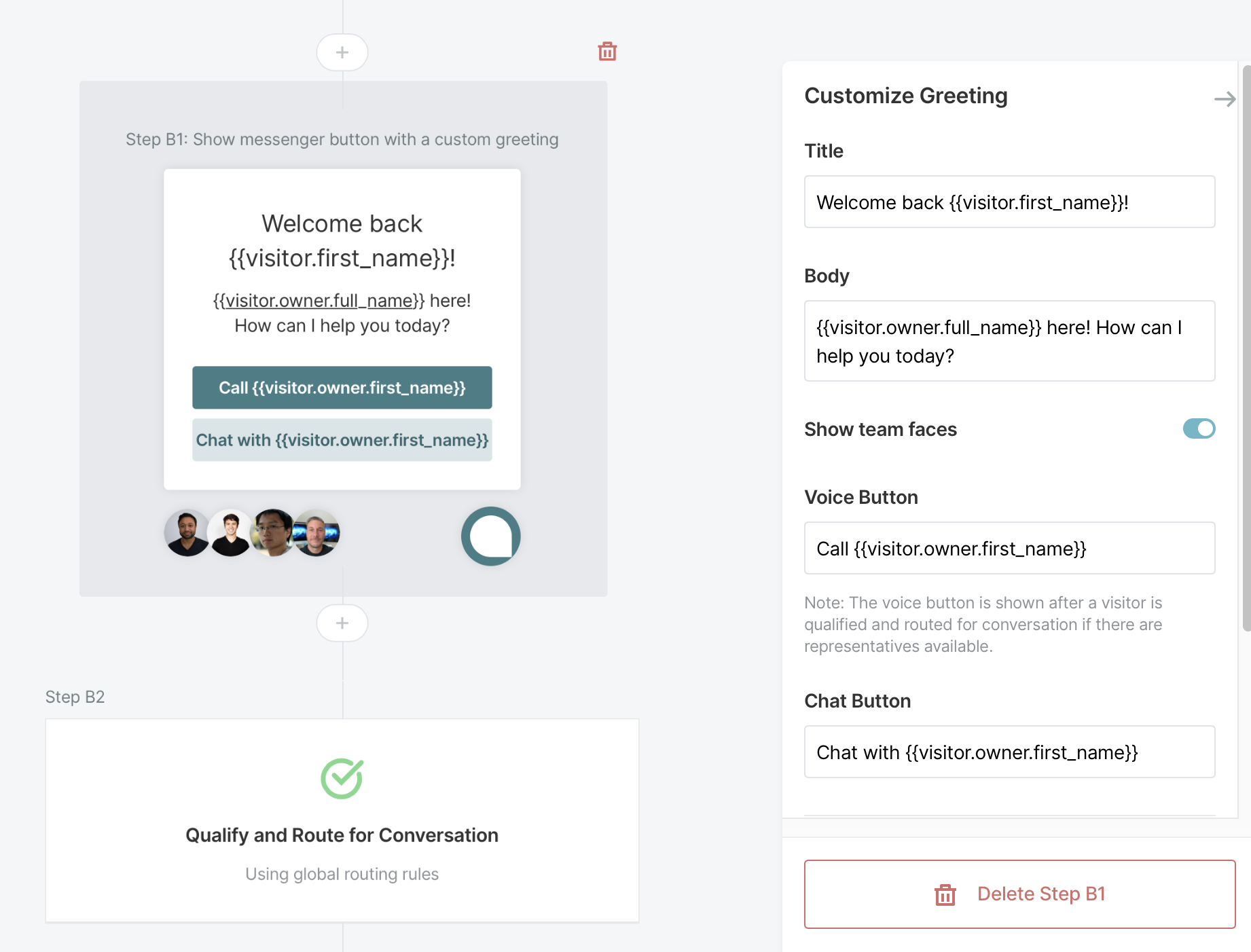
Task: Add a step above Step B1 with plus button
Action: [342, 52]
